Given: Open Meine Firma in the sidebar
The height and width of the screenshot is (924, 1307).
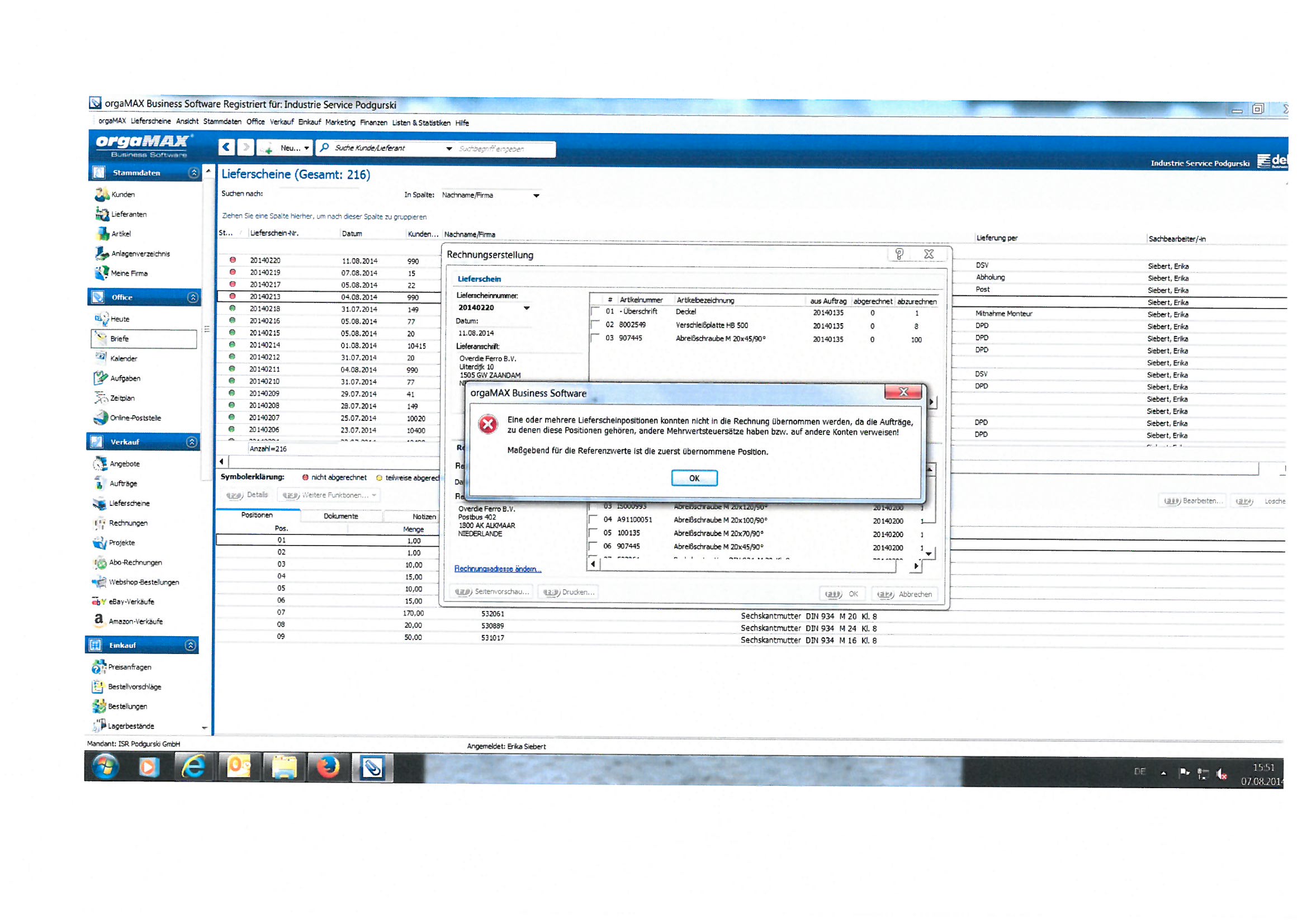Looking at the screenshot, I should [121, 274].
